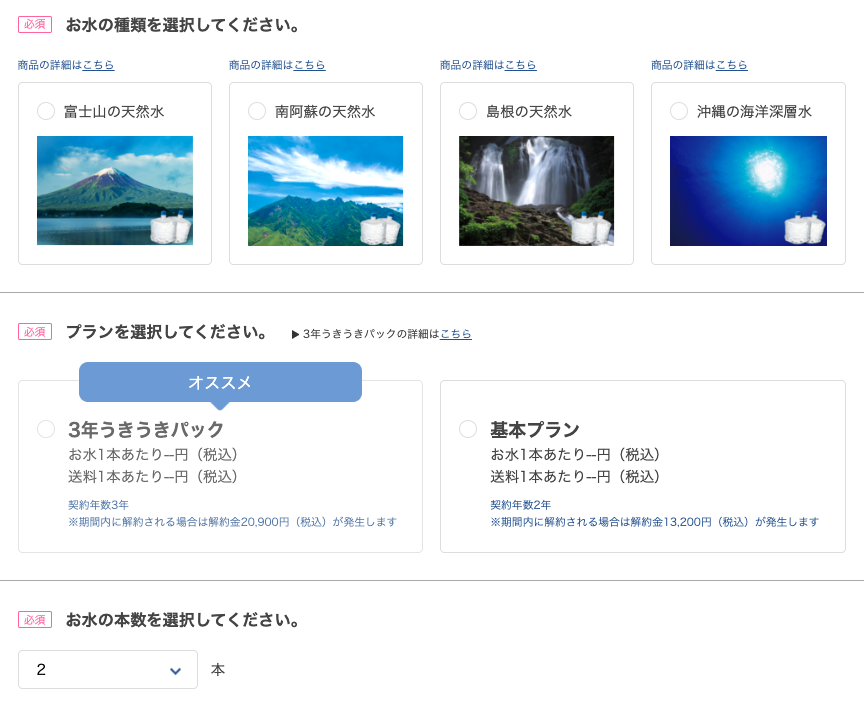This screenshot has width=864, height=708.
Task: Click the 必須 badge beside お水の本数
Action: [35, 620]
